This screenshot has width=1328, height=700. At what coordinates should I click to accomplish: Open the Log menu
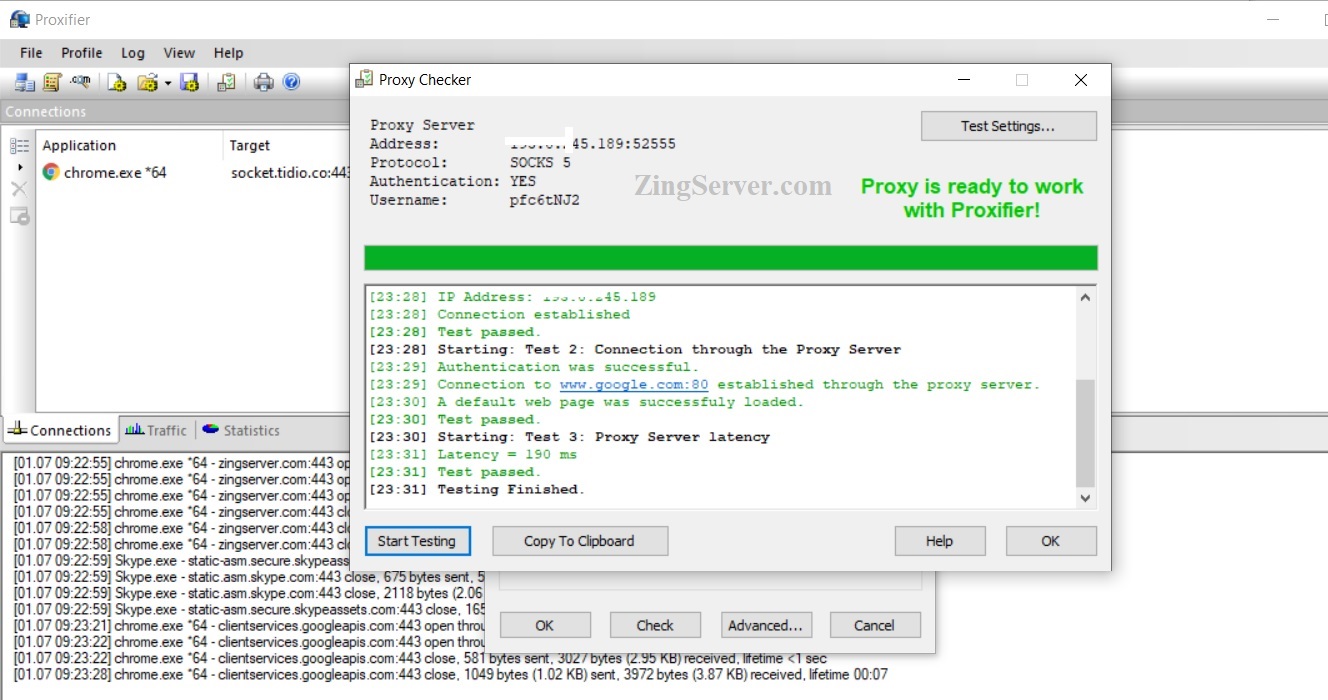[133, 53]
